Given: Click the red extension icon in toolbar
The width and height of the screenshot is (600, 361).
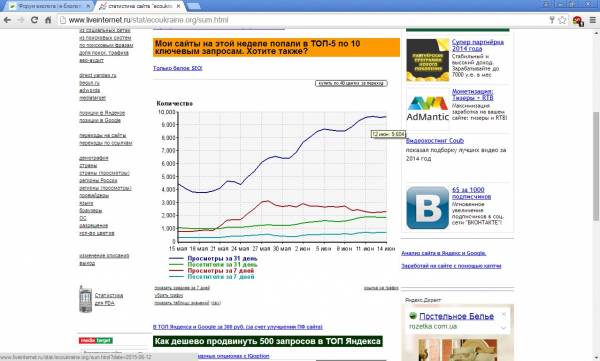Looking at the screenshot, I should (x=577, y=21).
